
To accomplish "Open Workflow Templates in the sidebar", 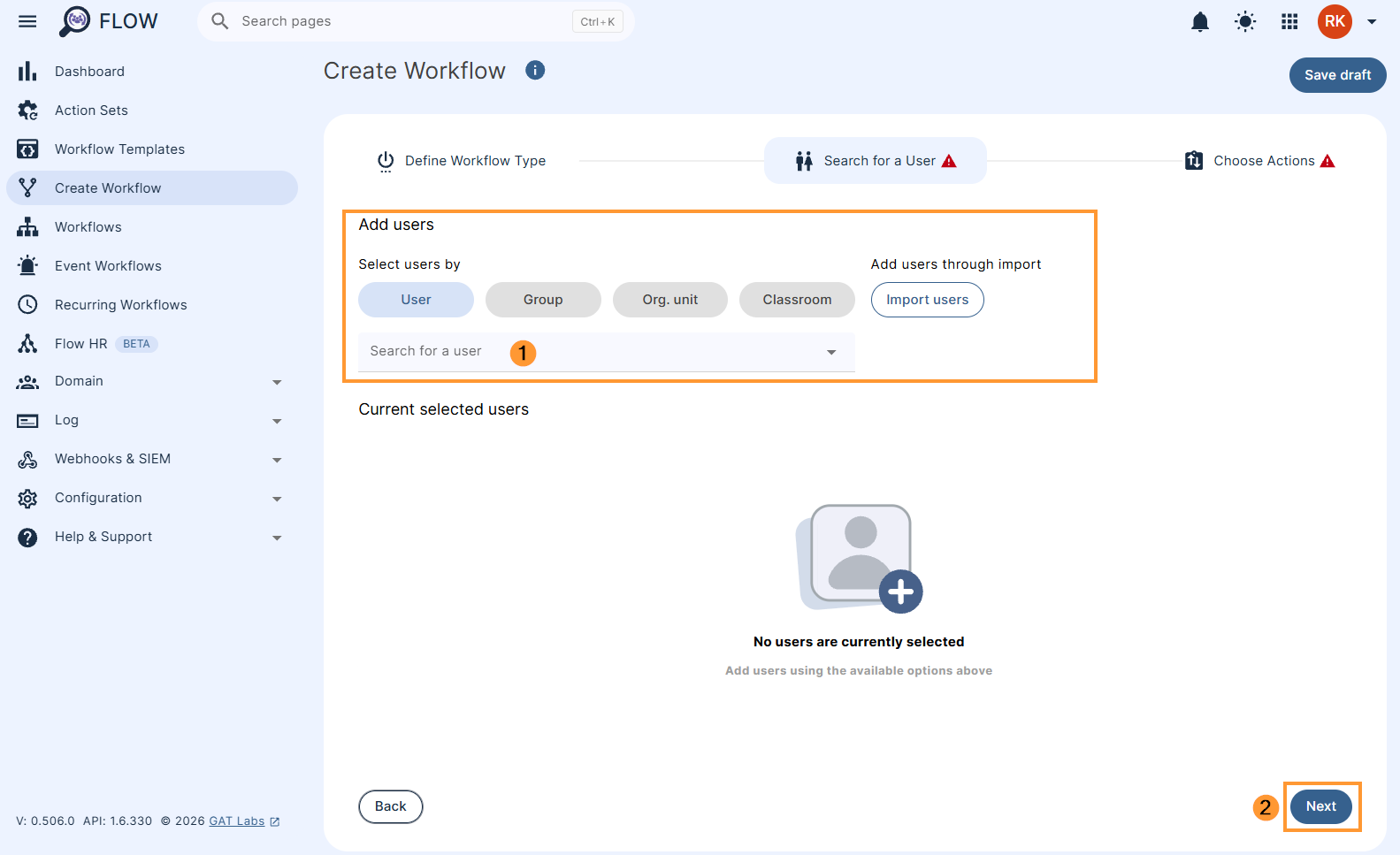I will pos(152,149).
